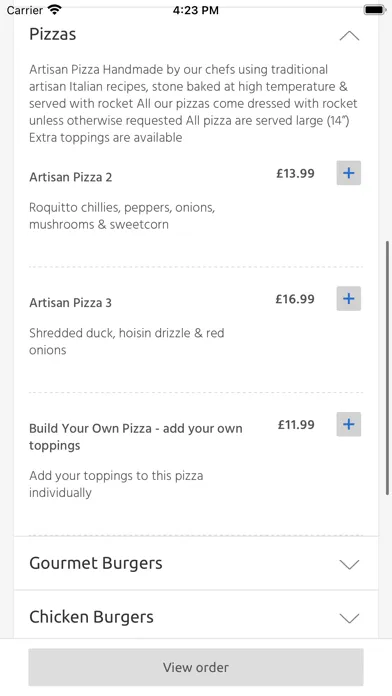The image size is (392, 696).
Task: Expand the Chicken Burgers section chevron
Action: point(349,618)
